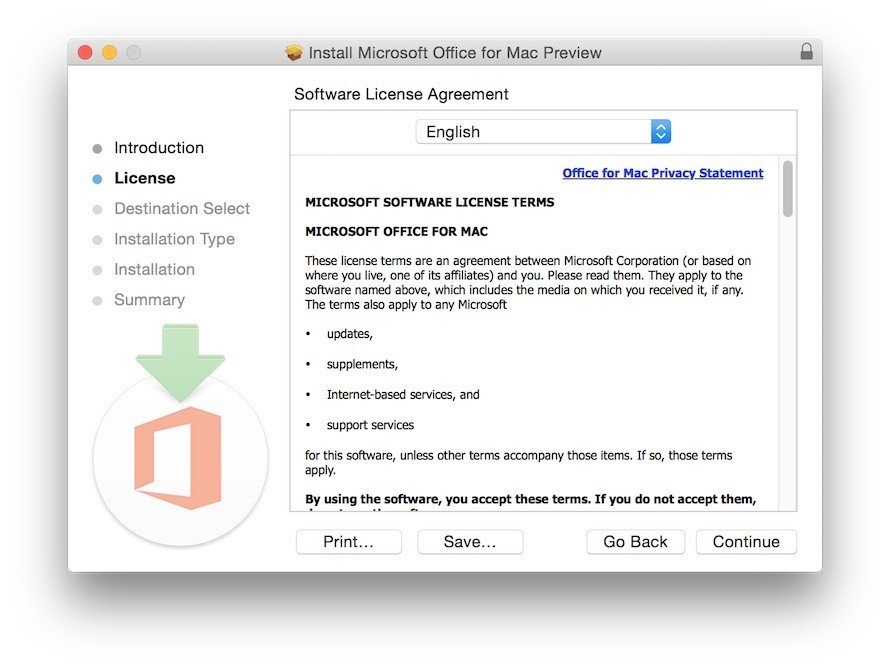Click the 'Internet-based services, and' bullet

(x=403, y=395)
